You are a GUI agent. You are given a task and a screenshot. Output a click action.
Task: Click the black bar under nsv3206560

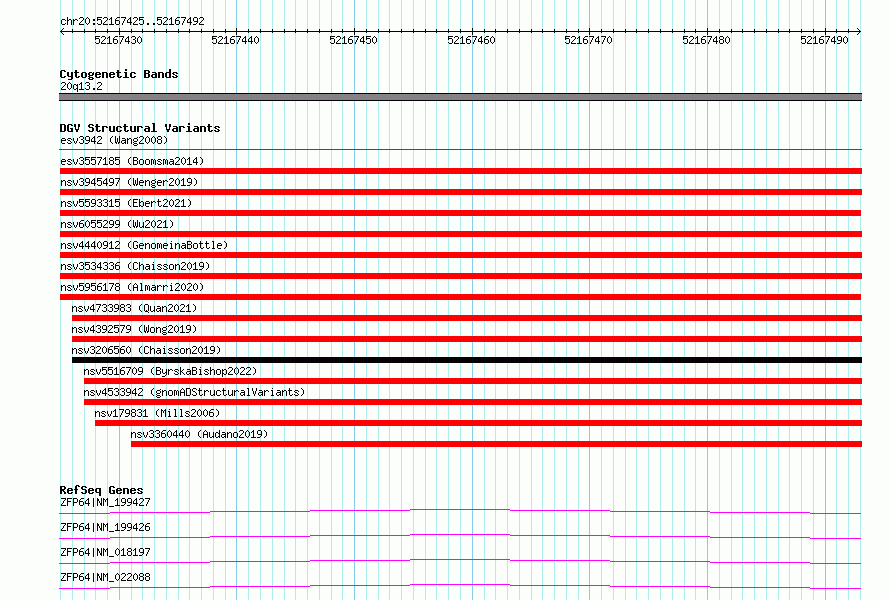tap(467, 360)
